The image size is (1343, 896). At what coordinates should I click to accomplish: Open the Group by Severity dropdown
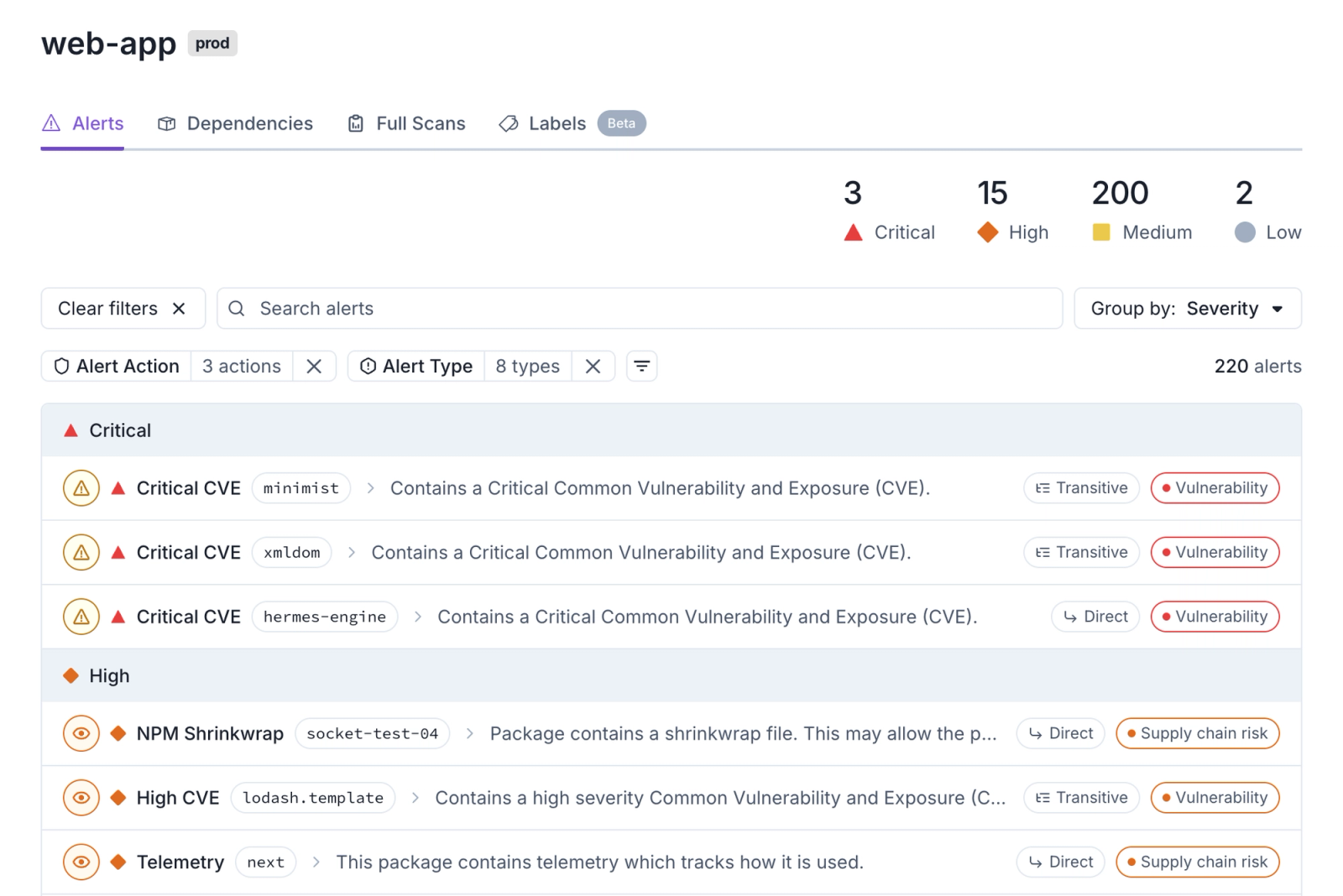(1188, 309)
